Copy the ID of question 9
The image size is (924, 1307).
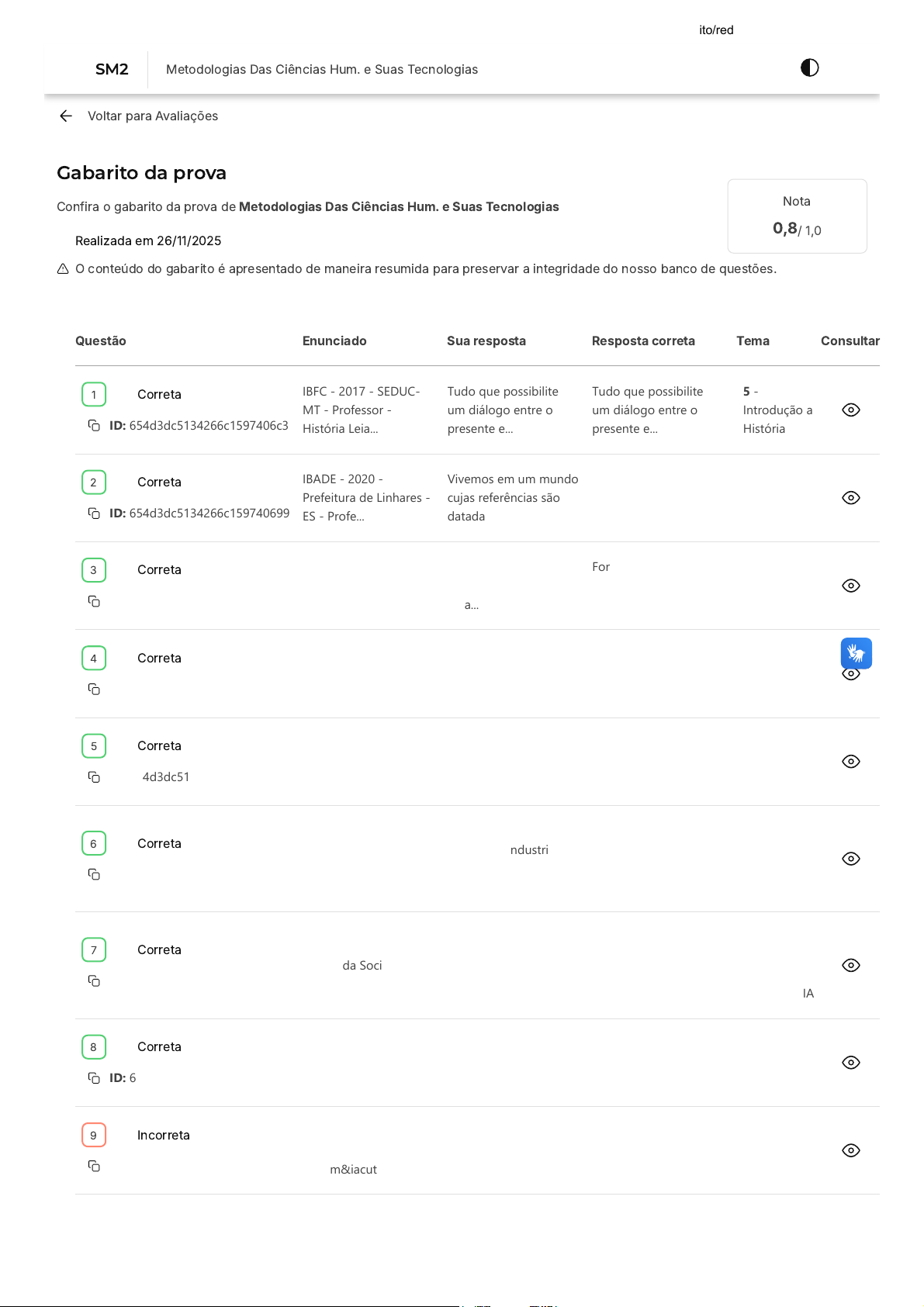pos(94,1166)
